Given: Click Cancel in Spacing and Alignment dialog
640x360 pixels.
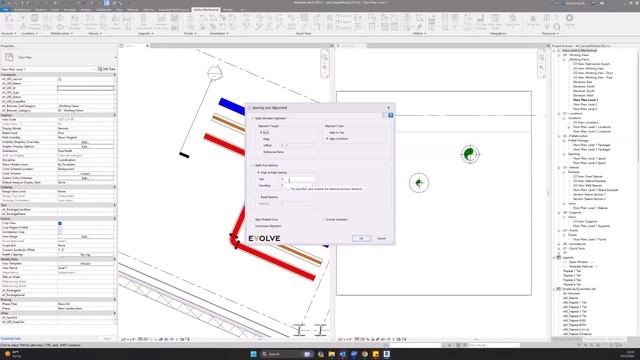Looking at the screenshot, I should (x=381, y=238).
